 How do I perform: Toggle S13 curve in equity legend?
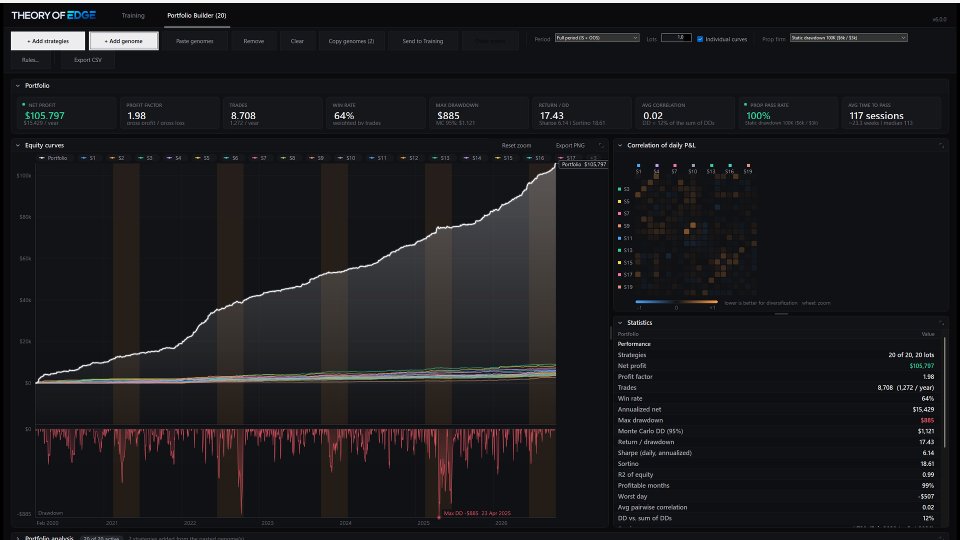(x=440, y=158)
